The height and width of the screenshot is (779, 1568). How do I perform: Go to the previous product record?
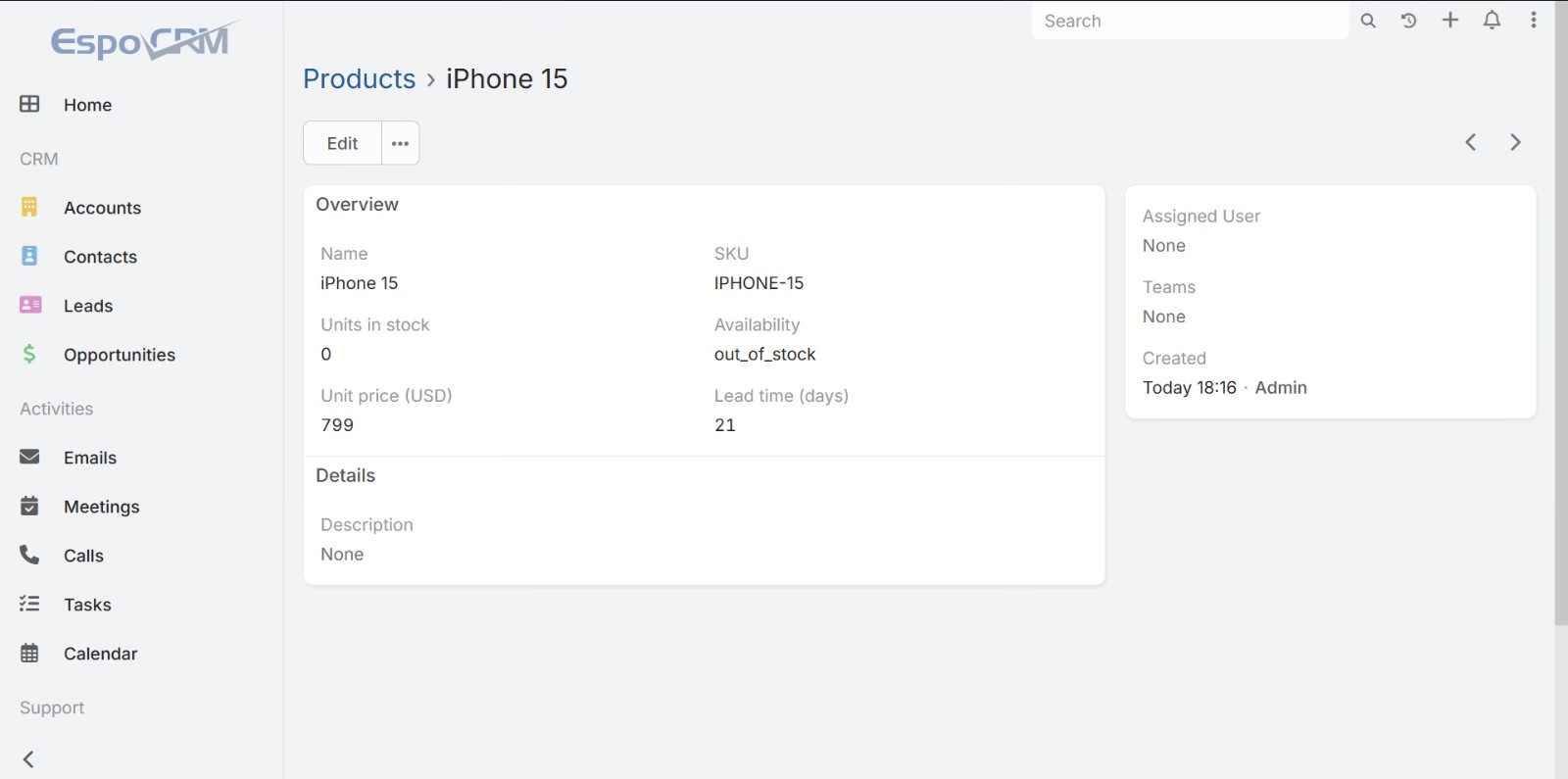click(x=1471, y=142)
